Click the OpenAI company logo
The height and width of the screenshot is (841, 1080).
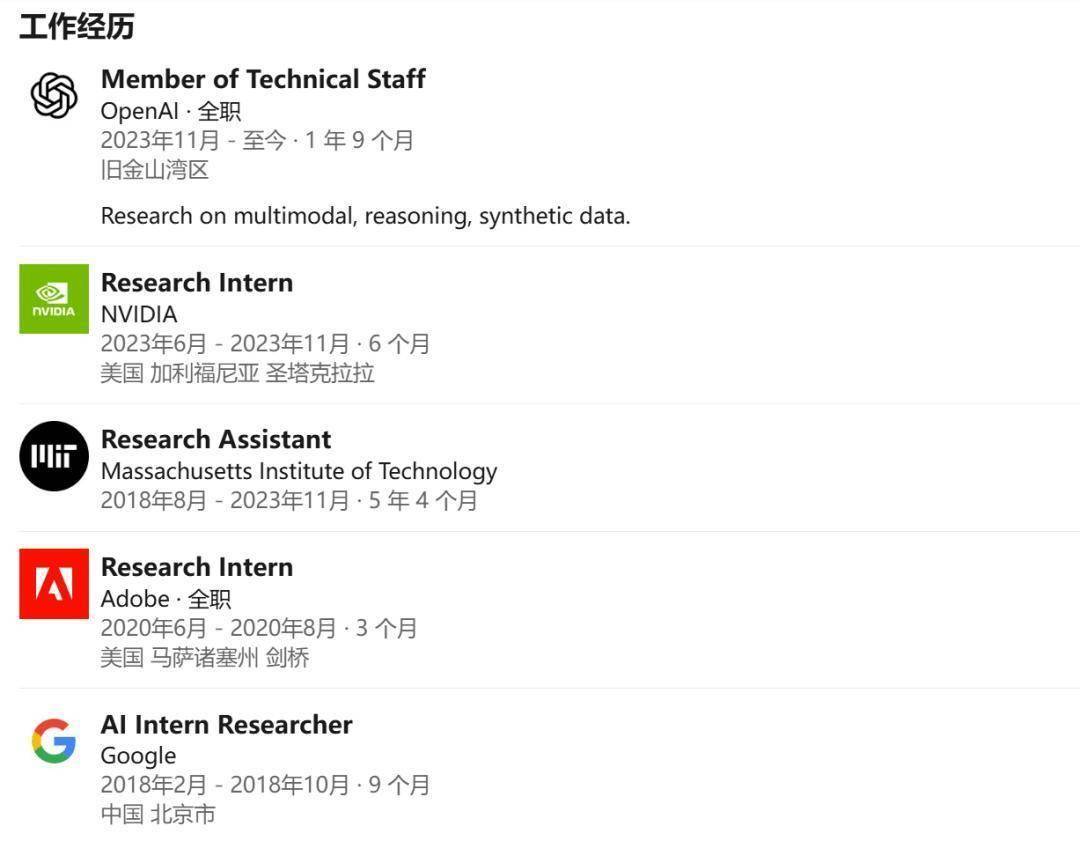[x=54, y=96]
